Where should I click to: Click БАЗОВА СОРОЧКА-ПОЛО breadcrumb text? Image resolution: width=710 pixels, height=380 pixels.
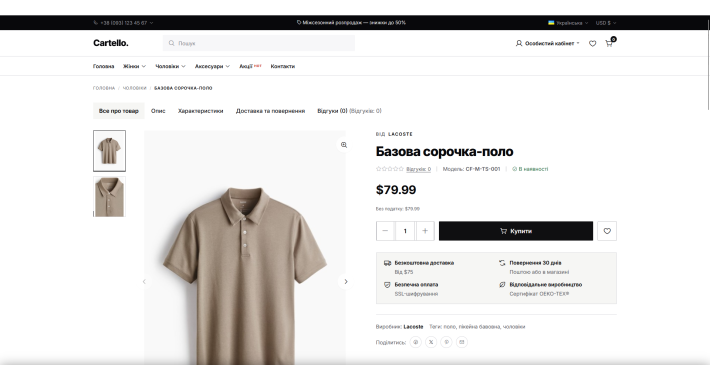tap(183, 88)
